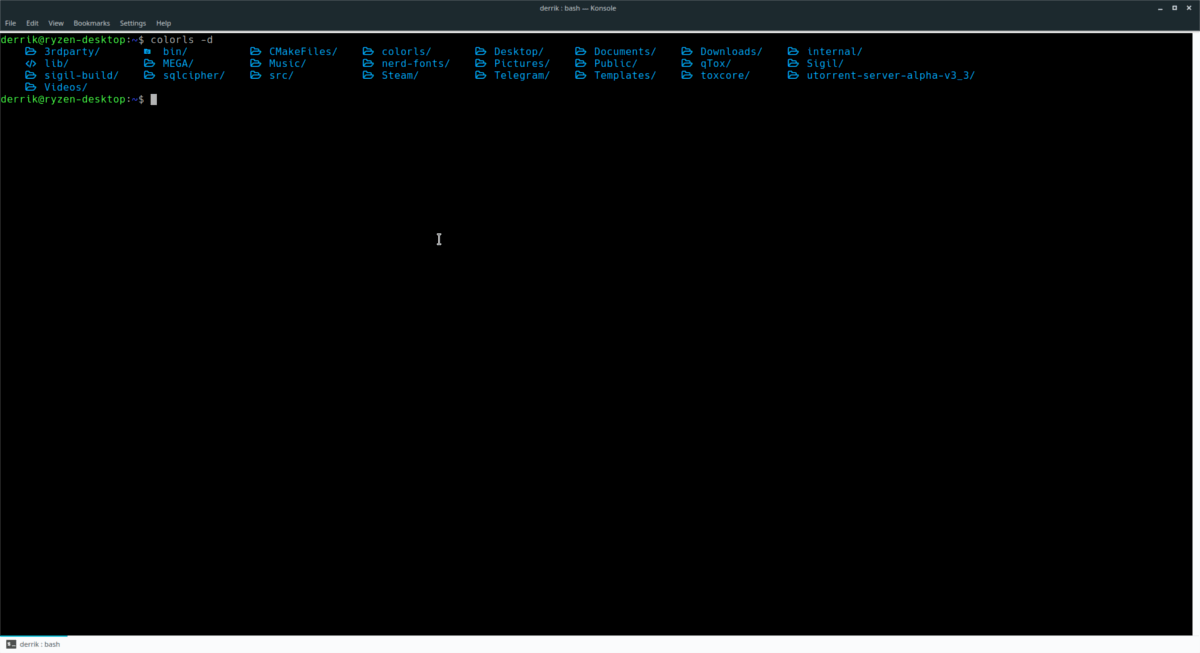Image resolution: width=1200 pixels, height=653 pixels.
Task: Click the folder icon beside Pictures/
Action: pyautogui.click(x=481, y=63)
